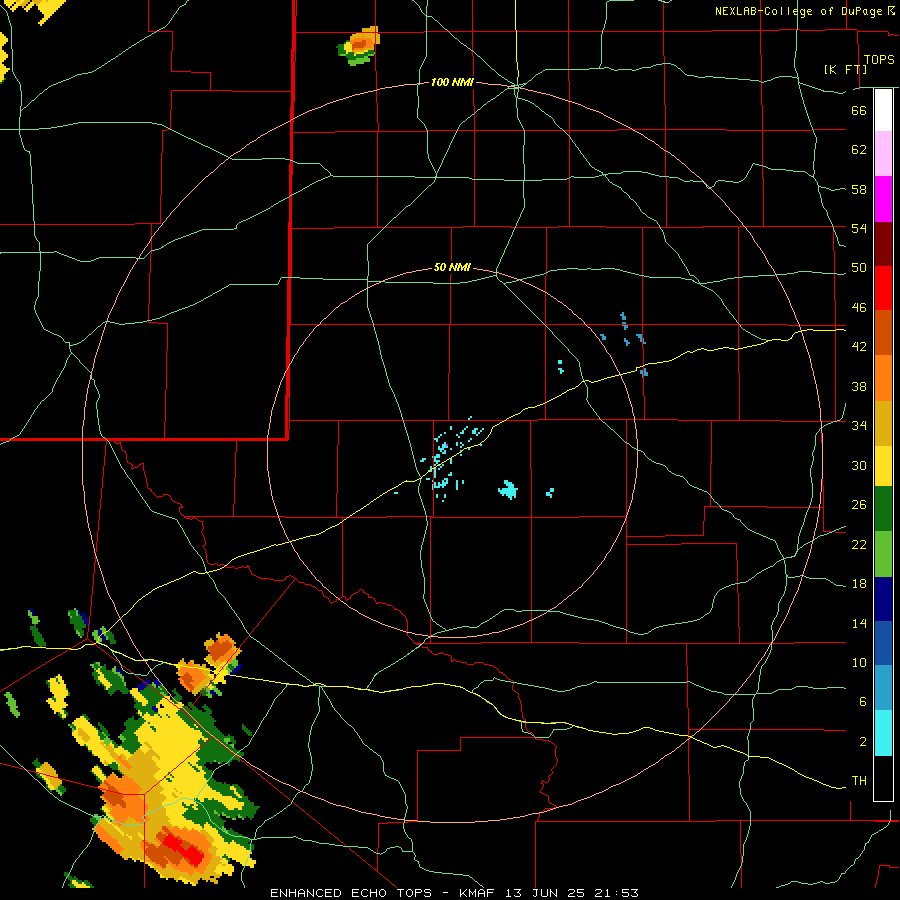
Task: Click the legend value 22
Action: point(859,545)
